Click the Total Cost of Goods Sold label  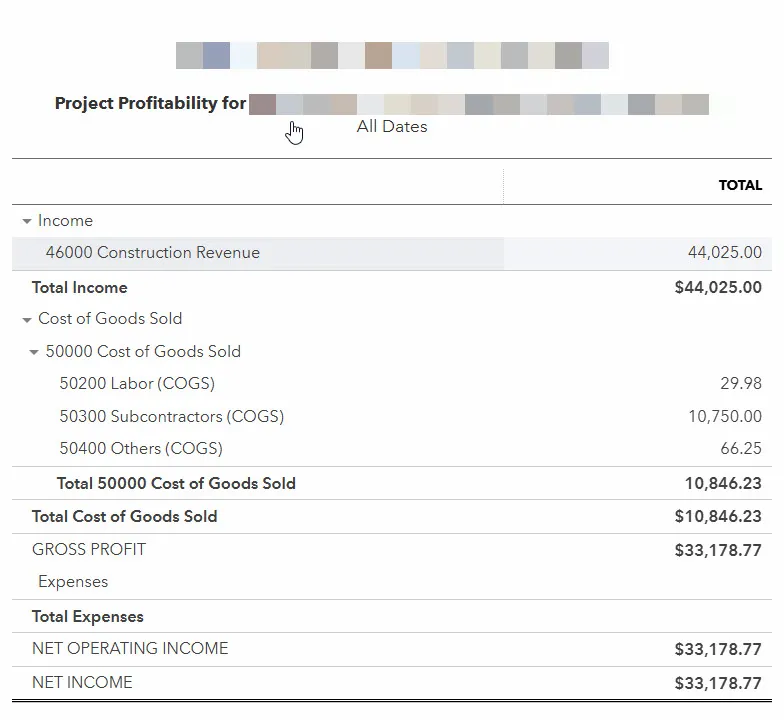click(x=124, y=517)
